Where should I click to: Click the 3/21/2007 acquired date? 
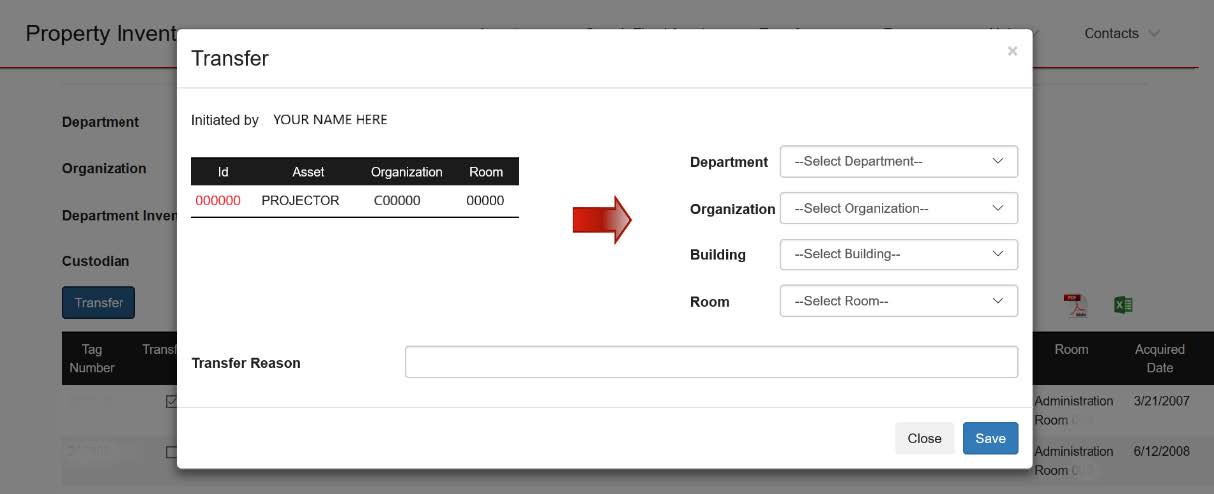pyautogui.click(x=1163, y=401)
